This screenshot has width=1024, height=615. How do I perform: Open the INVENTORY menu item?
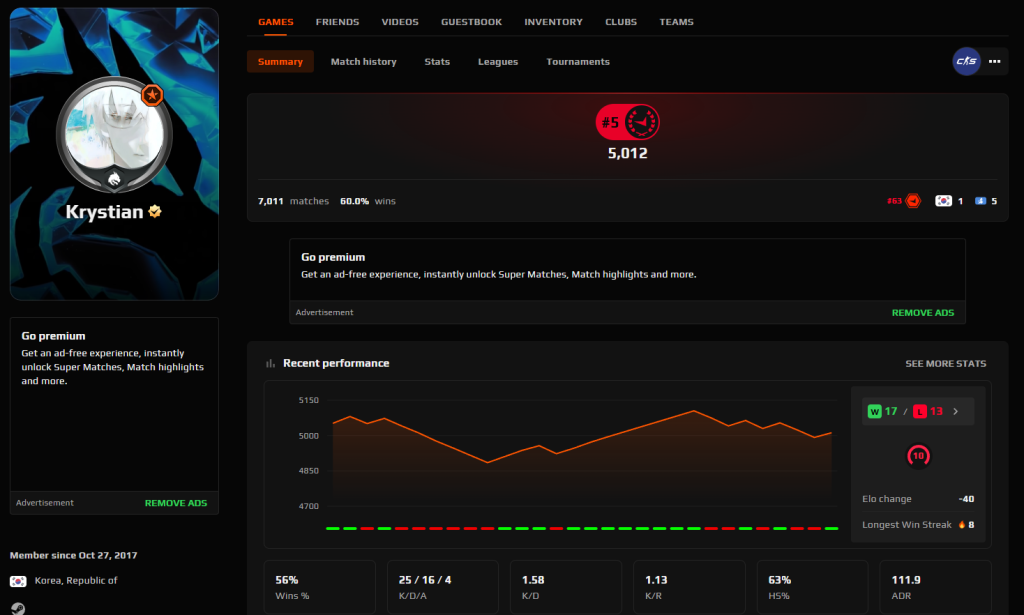click(x=553, y=22)
